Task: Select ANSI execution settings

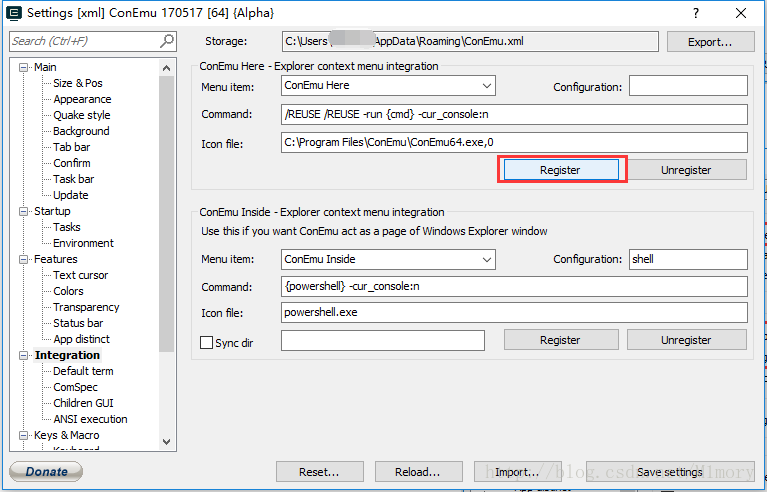Action: coord(90,419)
